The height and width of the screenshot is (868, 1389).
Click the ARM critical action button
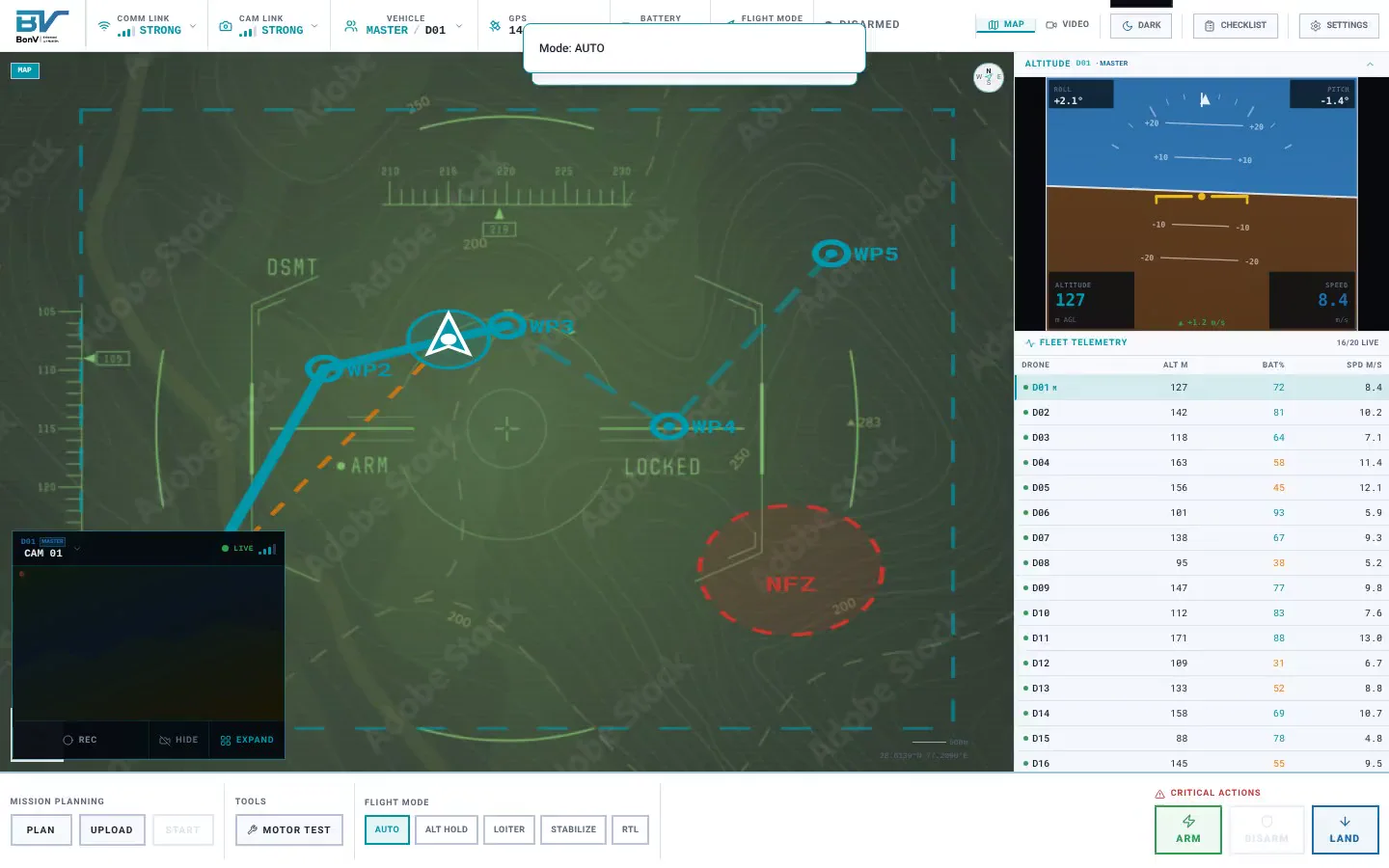click(1188, 829)
